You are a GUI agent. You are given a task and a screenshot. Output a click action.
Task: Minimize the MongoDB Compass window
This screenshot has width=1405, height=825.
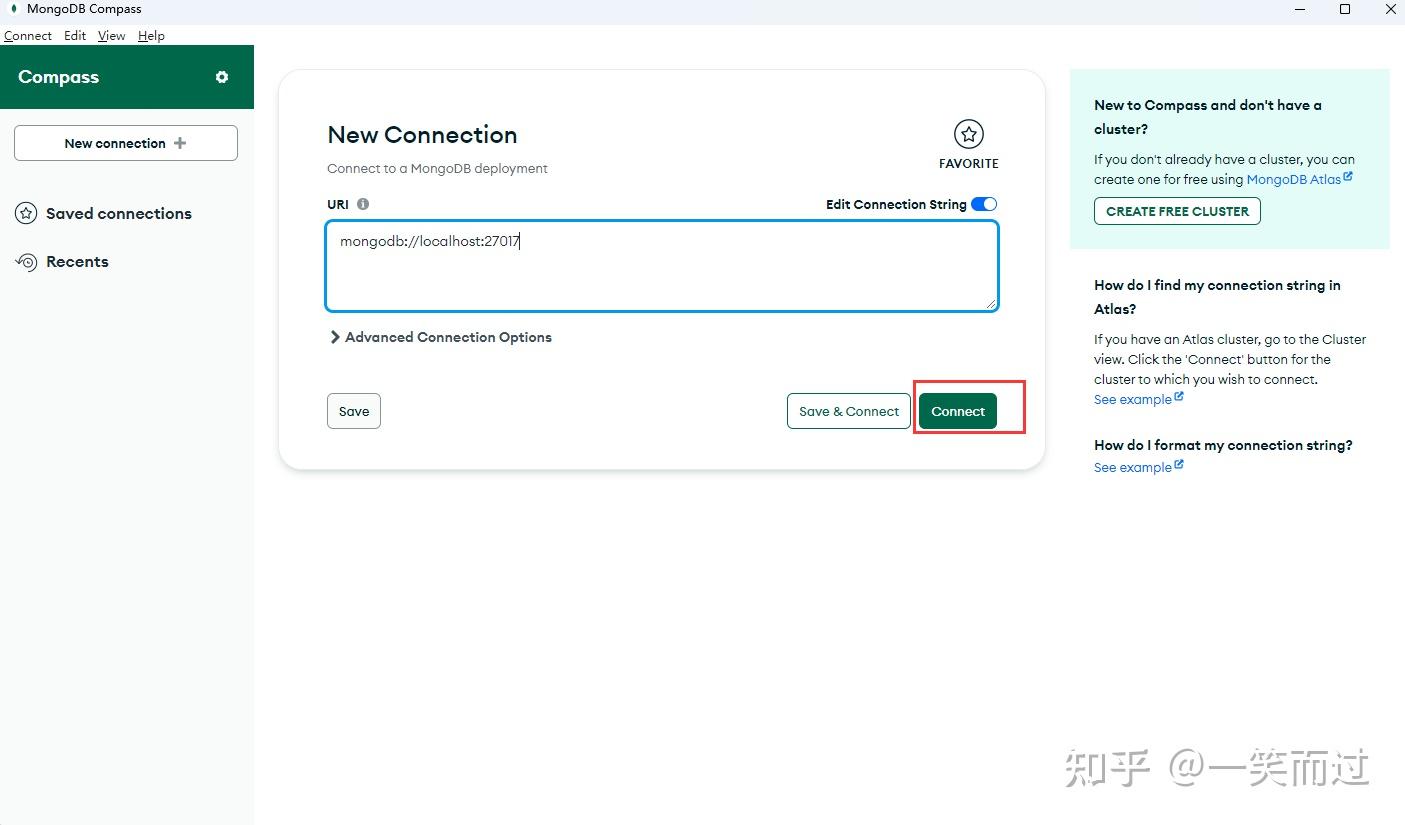pos(1300,9)
